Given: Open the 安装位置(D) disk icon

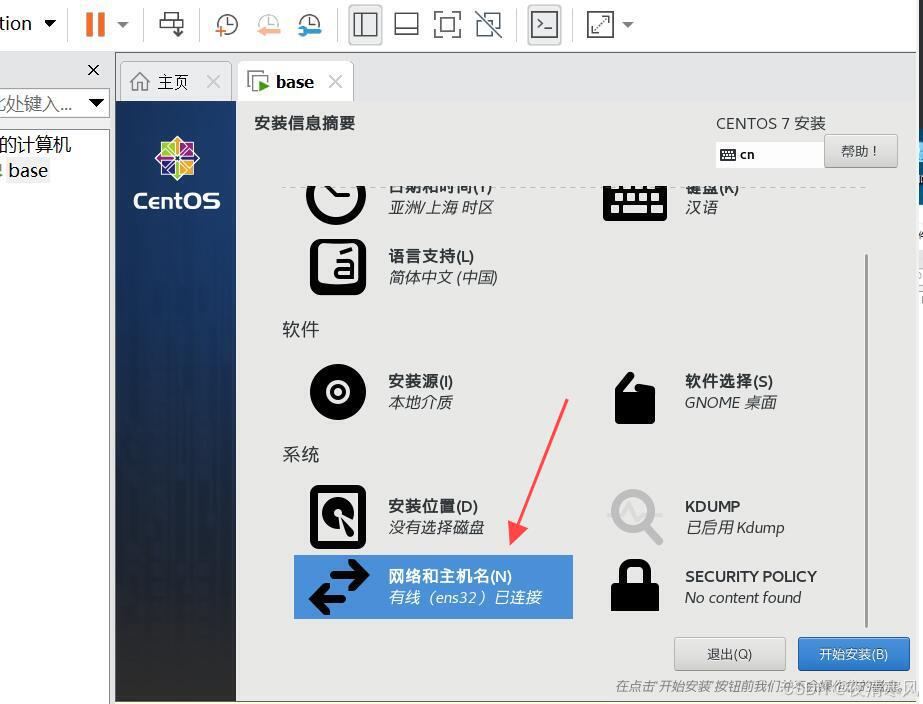Looking at the screenshot, I should click(x=337, y=516).
